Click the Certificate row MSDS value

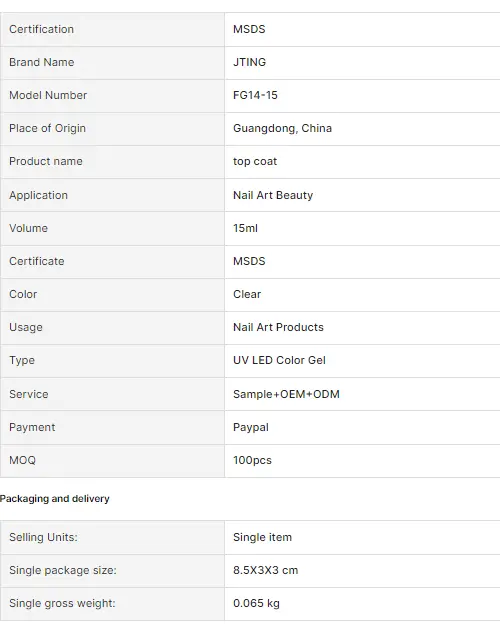tap(249, 261)
